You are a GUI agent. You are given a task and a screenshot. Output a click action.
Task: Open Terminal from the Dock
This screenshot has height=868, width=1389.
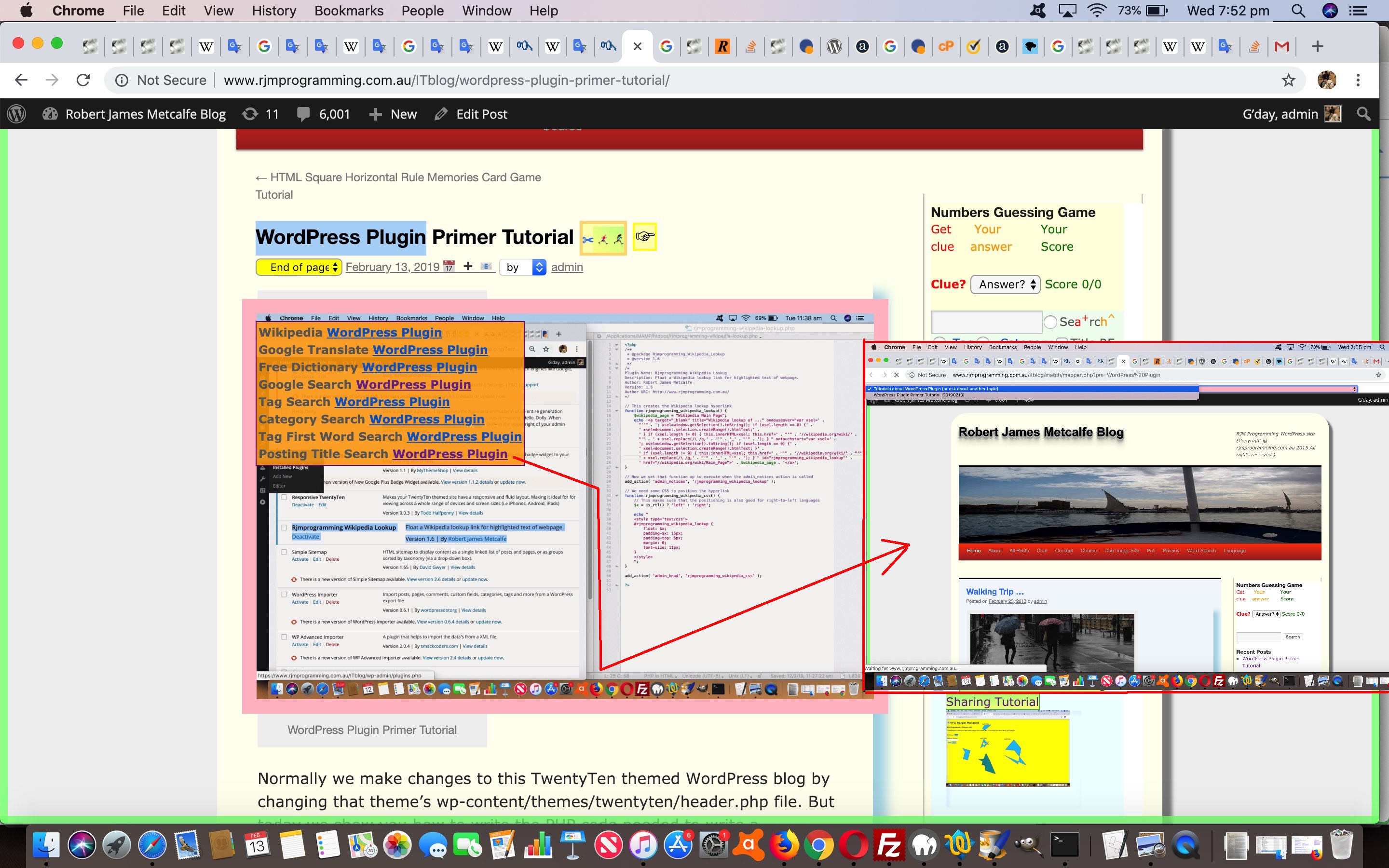point(1064,844)
